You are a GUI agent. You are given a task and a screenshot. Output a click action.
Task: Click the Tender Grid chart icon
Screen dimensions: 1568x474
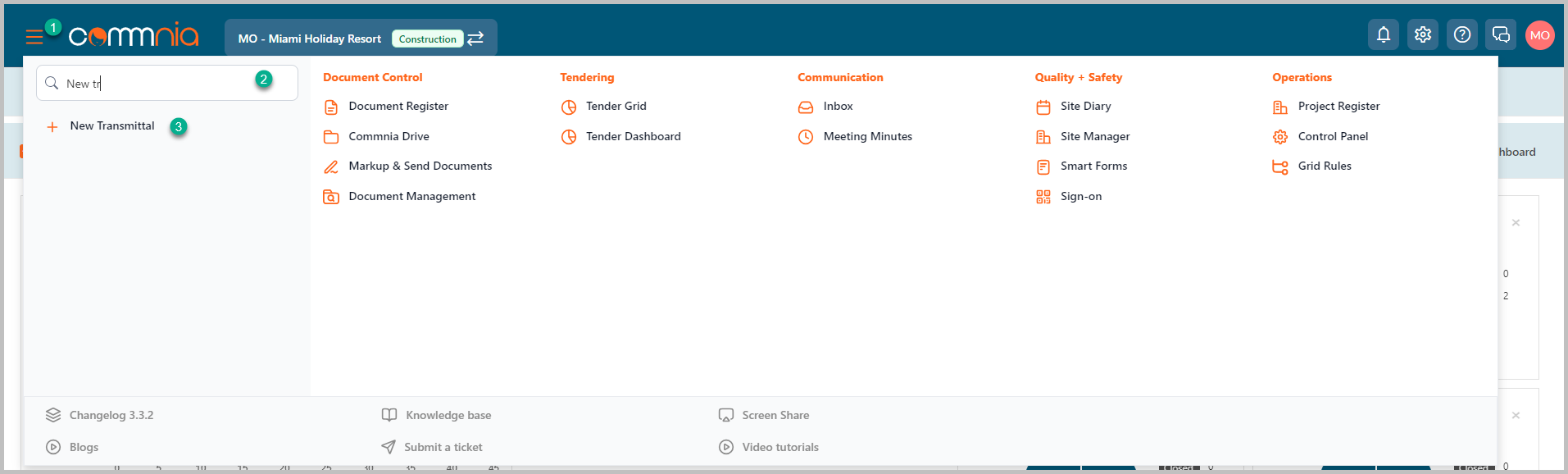click(569, 107)
